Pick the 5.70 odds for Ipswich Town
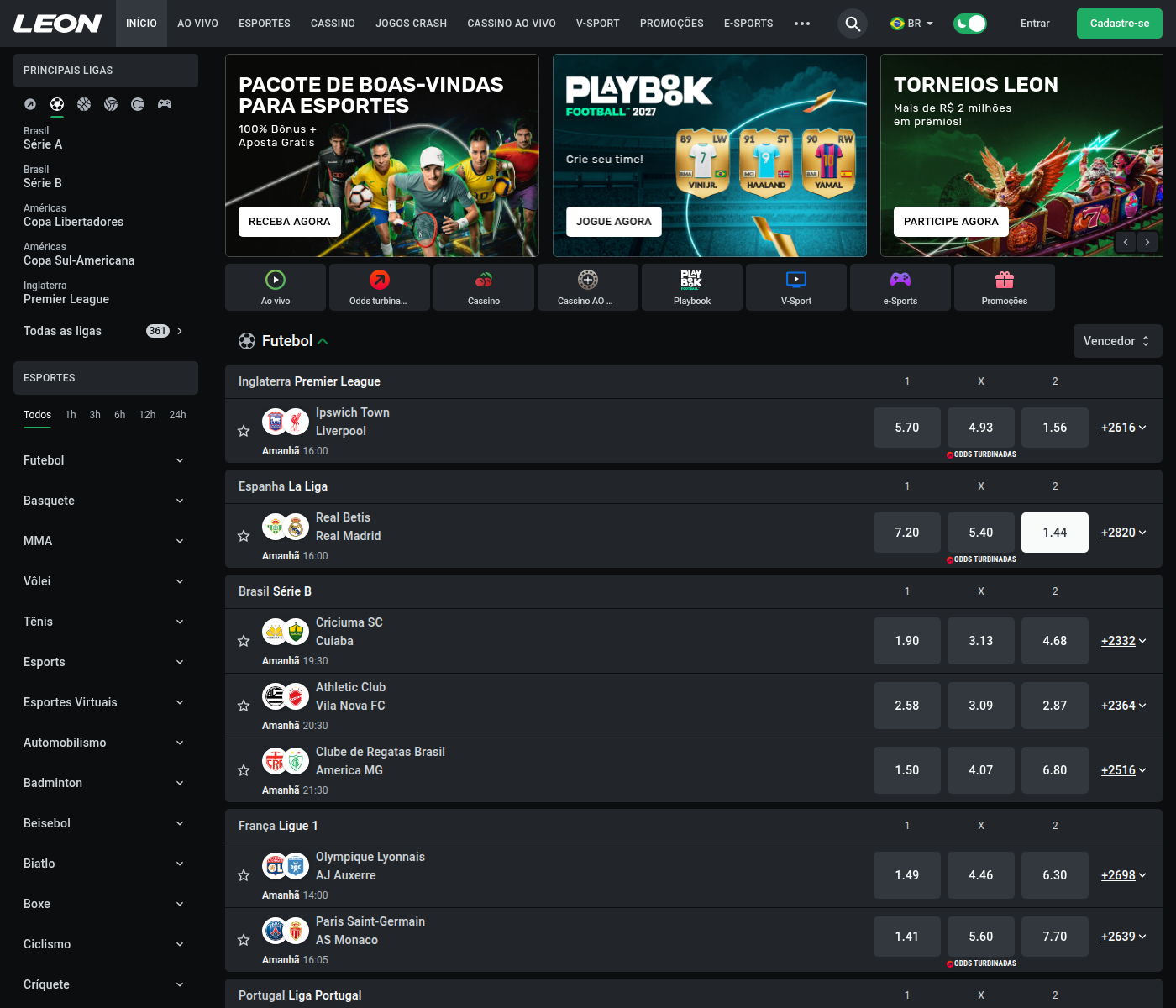This screenshot has height=1008, width=1176. pos(907,428)
